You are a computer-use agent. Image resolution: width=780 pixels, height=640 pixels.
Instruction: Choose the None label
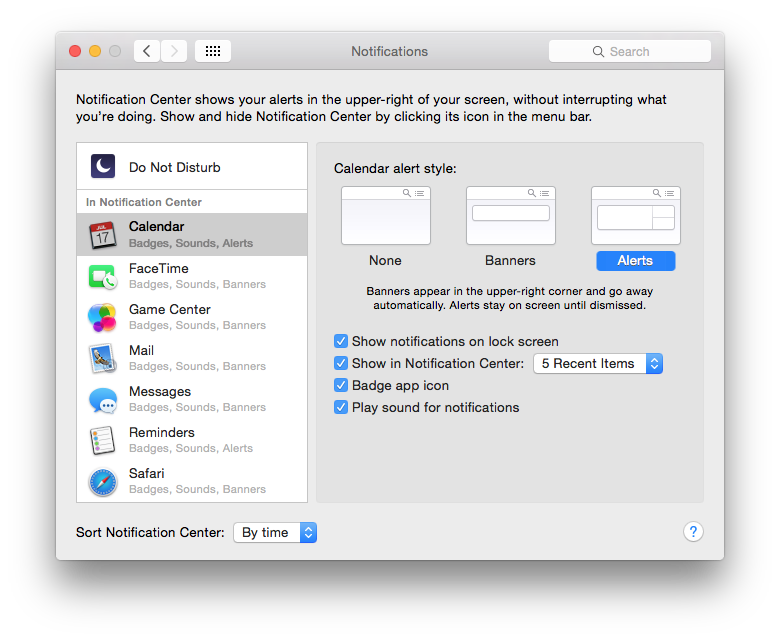385,261
